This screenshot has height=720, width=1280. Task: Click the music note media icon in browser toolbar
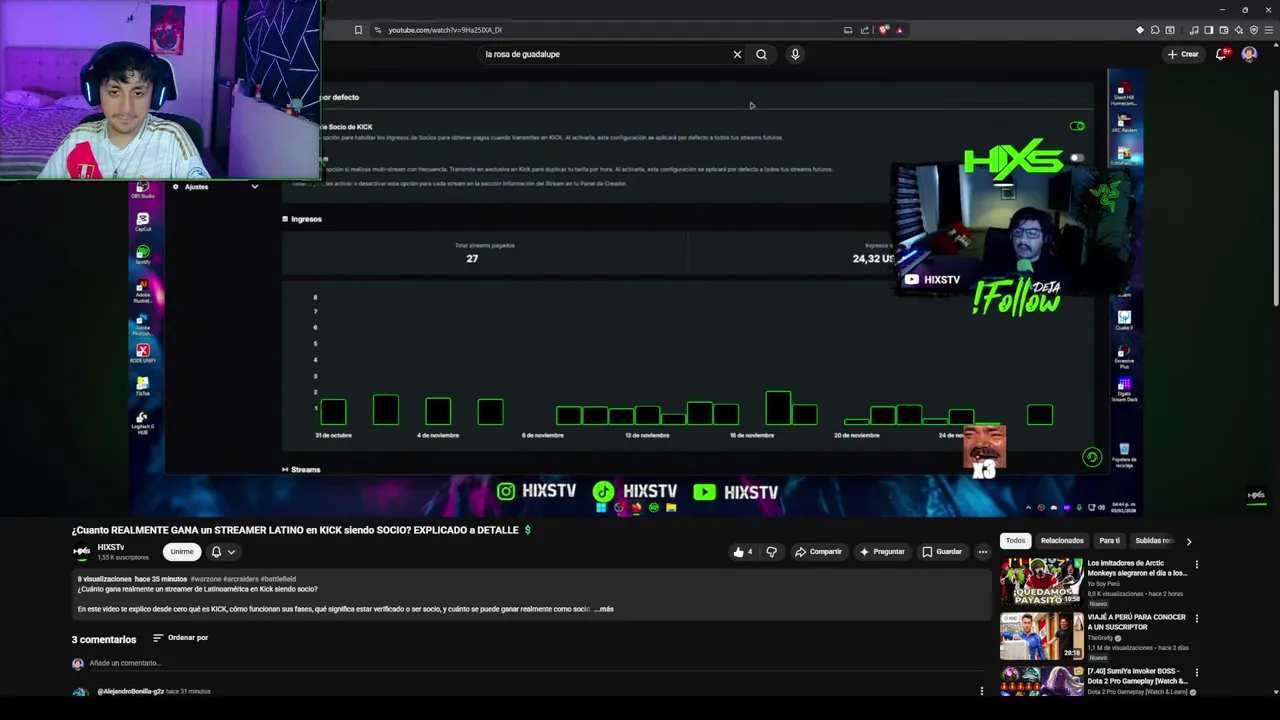(x=1194, y=30)
